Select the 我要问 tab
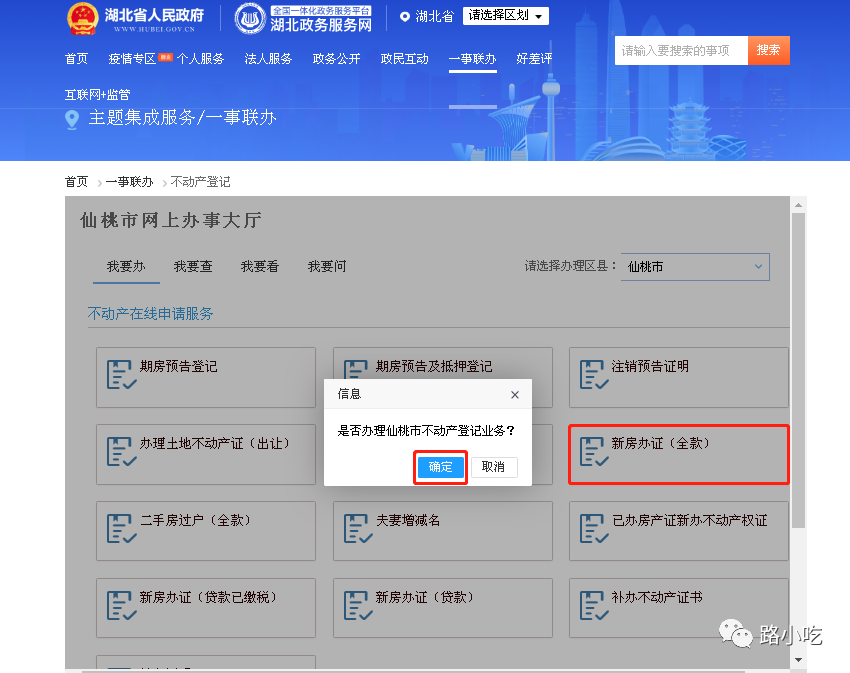Viewport: 850px width, 673px height. point(327,267)
